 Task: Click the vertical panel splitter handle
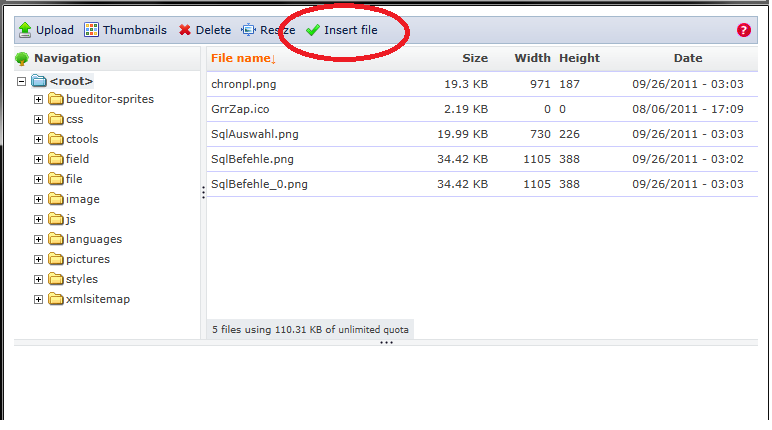(x=204, y=192)
